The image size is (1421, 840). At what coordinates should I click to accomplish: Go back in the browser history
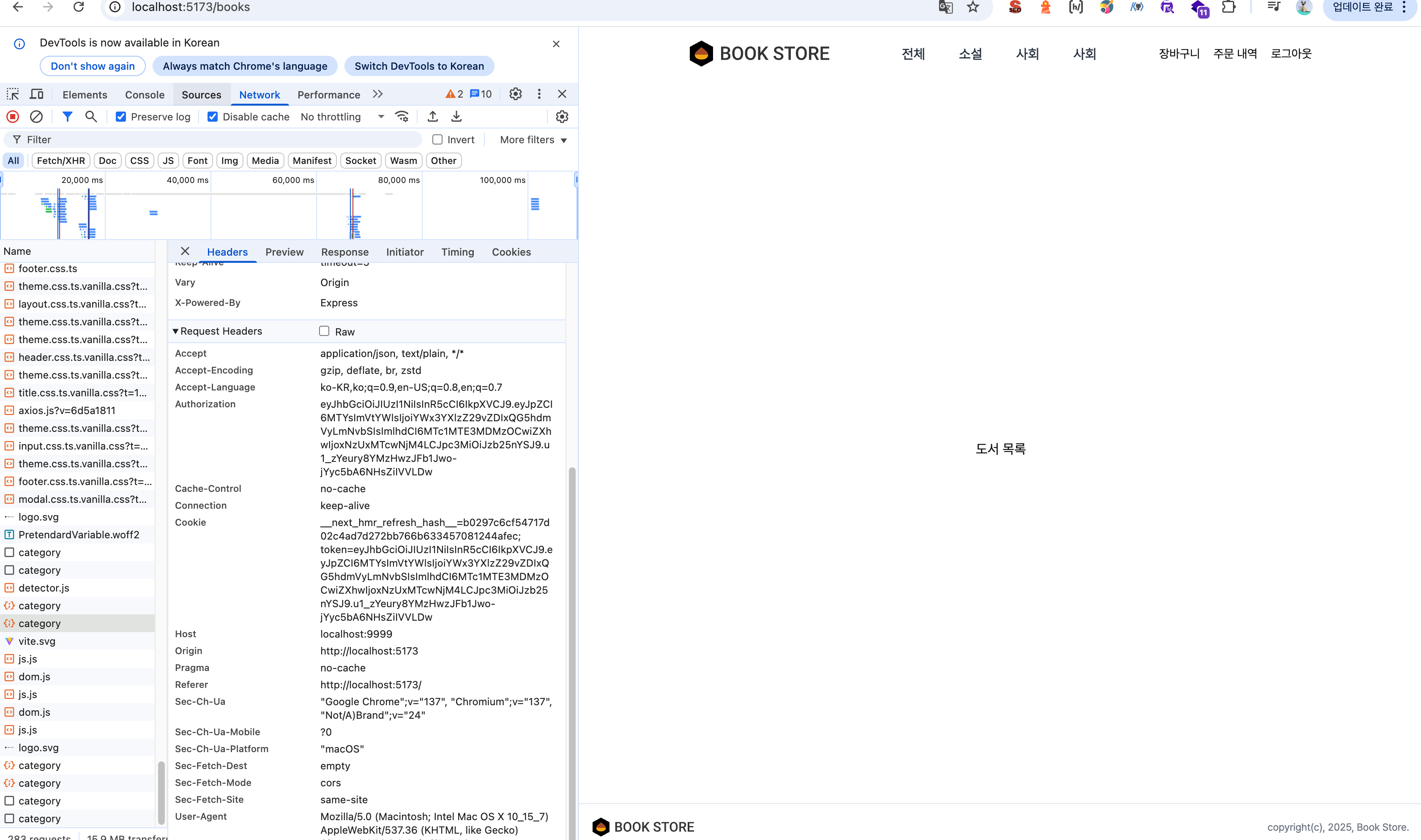coord(18,7)
